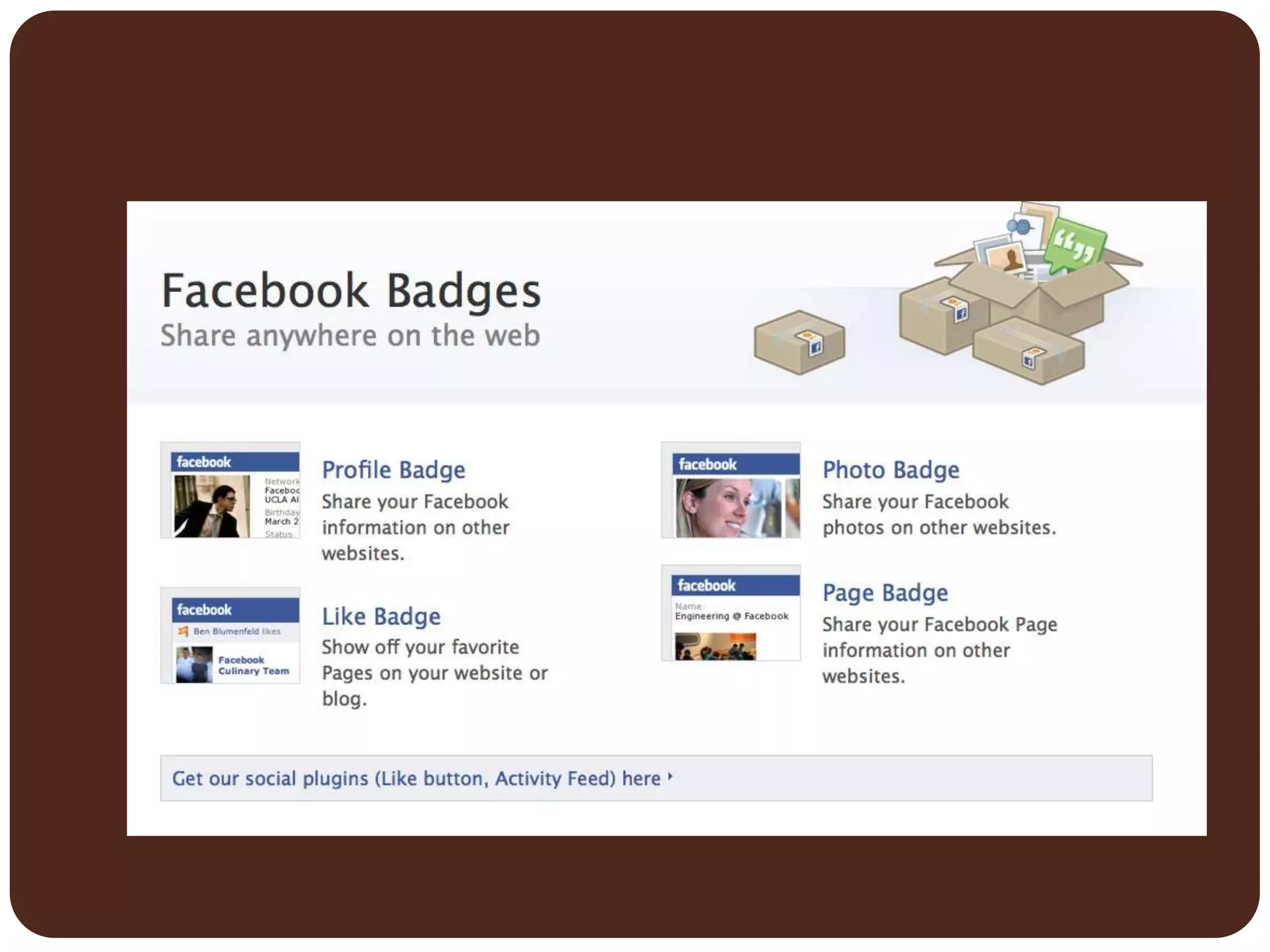The image size is (1270, 952).
Task: Click the 'Facebook Culinary Team' text in Like badge
Action: [x=254, y=666]
